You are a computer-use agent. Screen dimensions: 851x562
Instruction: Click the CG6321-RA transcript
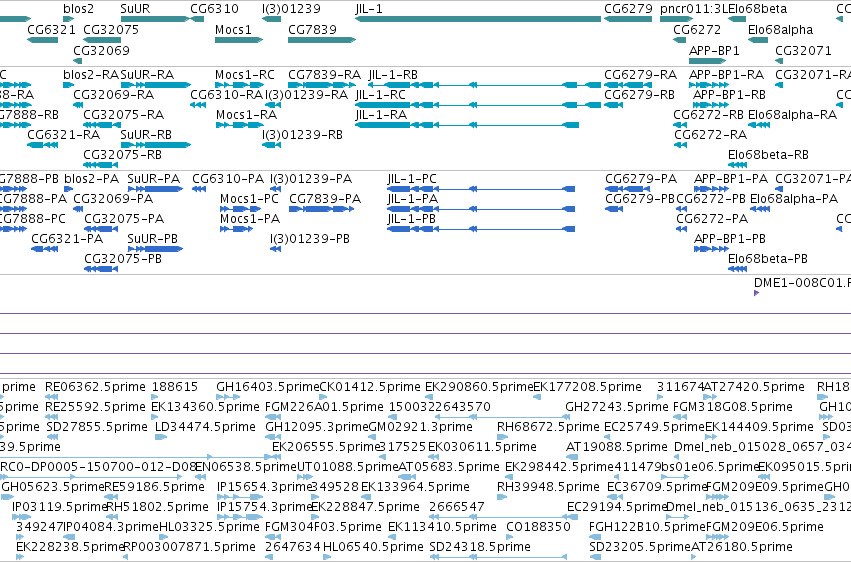(x=42, y=145)
